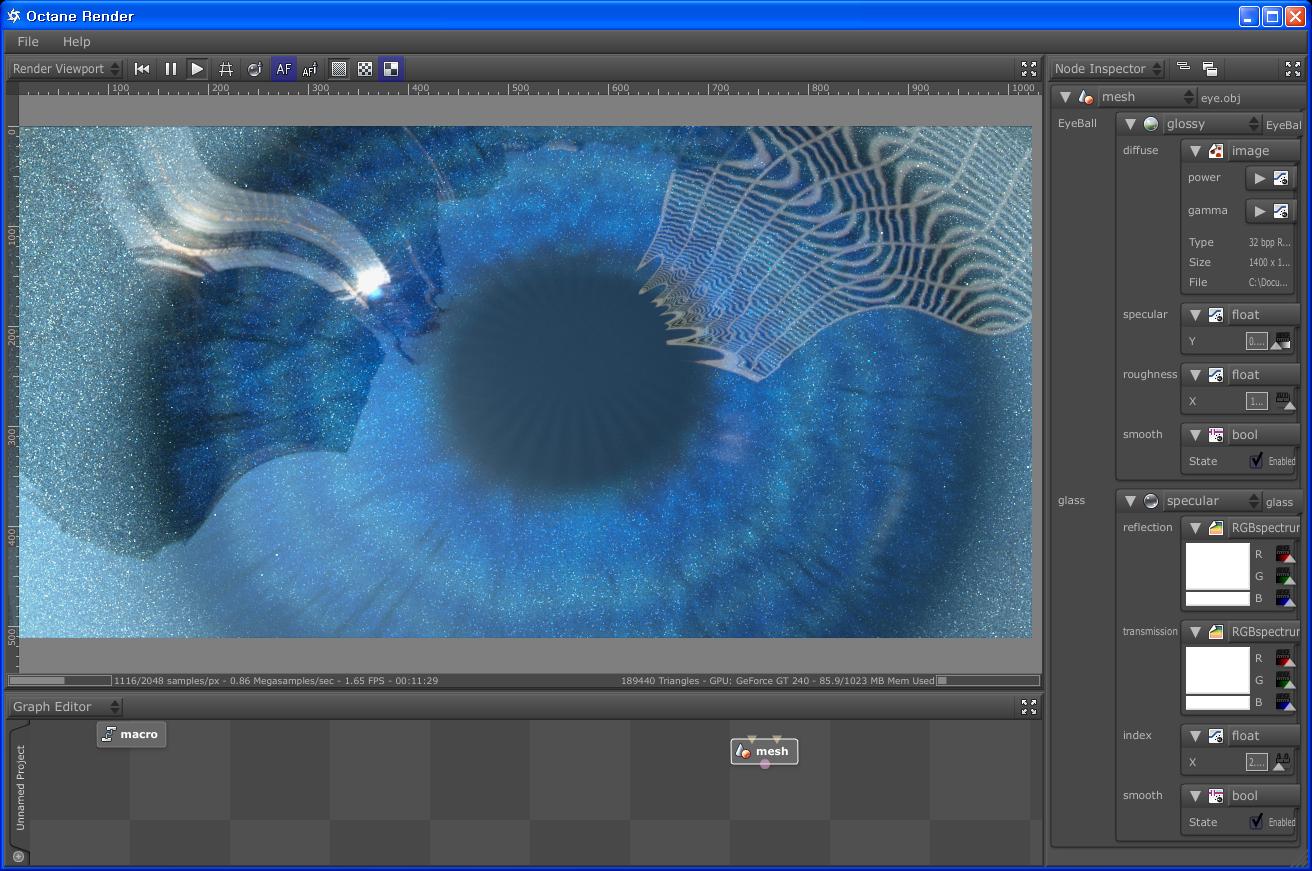Toggle the EyeBall smooth Enabled checkbox
Image resolution: width=1312 pixels, height=871 pixels.
pyautogui.click(x=1256, y=461)
